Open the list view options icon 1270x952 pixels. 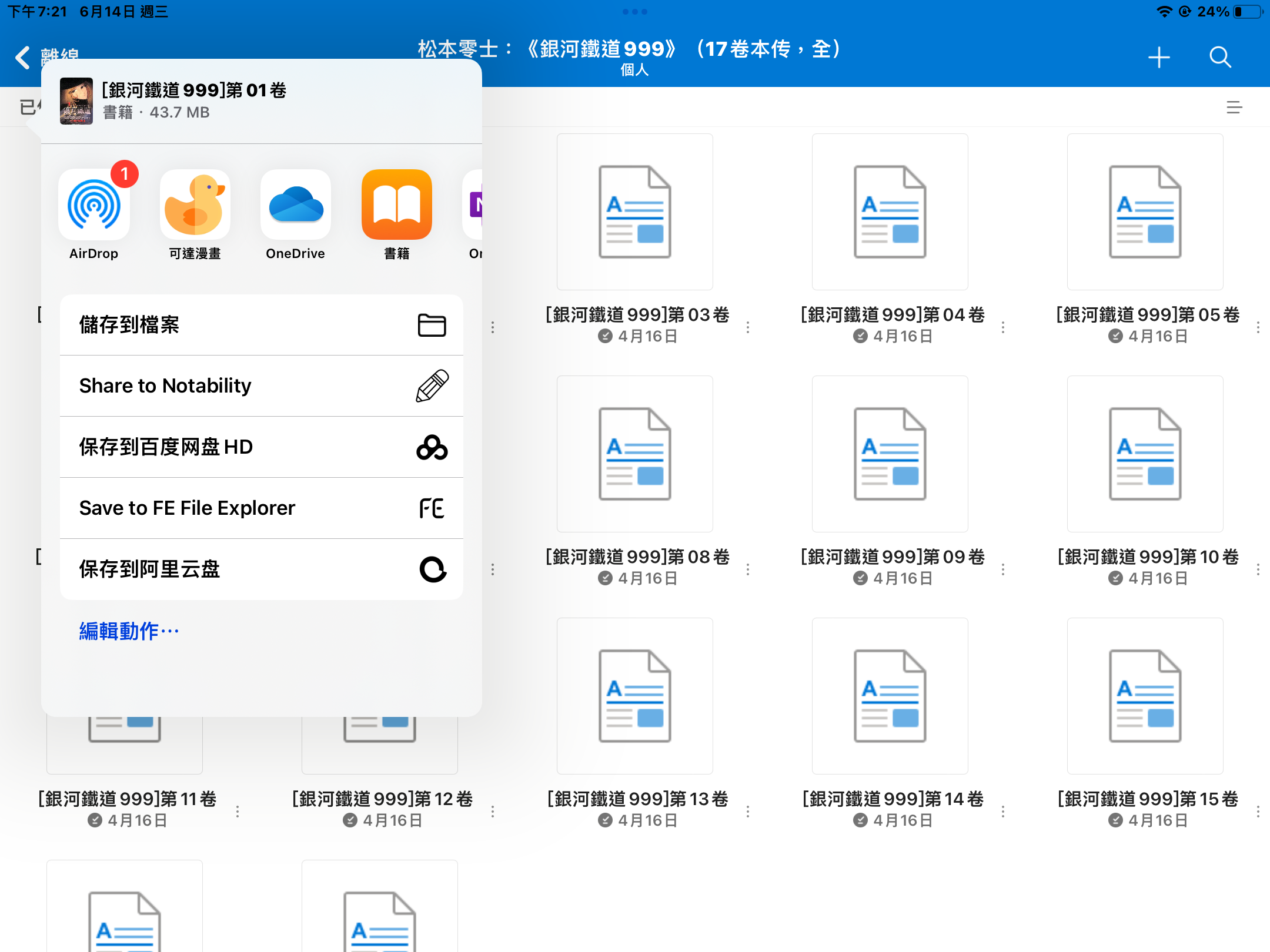1234,108
